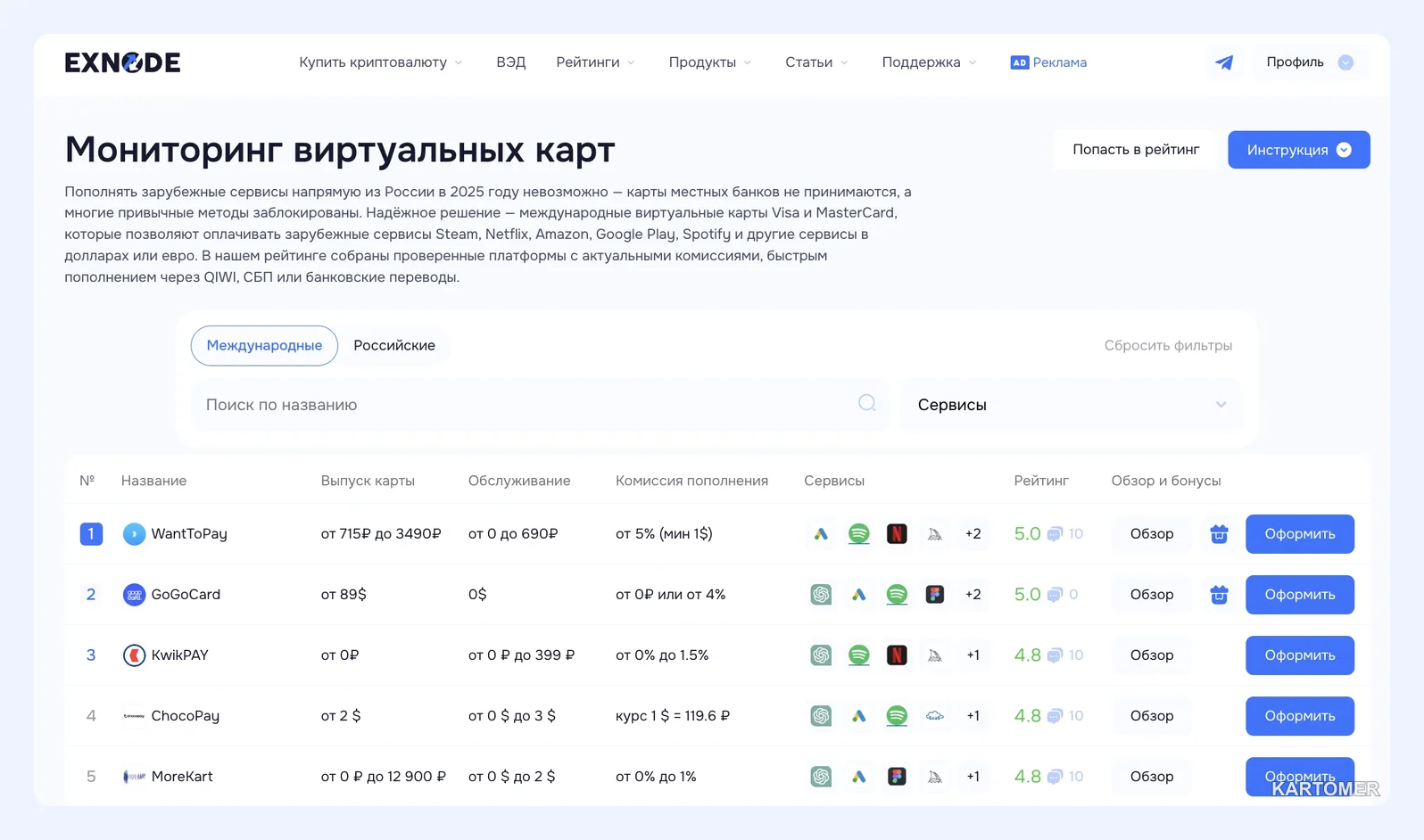
Task: Go to the EXNODE home logo
Action: click(122, 62)
